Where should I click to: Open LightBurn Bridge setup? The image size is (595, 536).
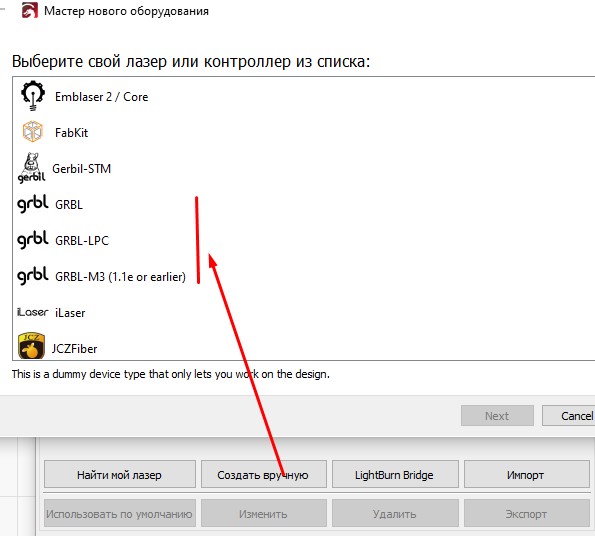click(395, 475)
